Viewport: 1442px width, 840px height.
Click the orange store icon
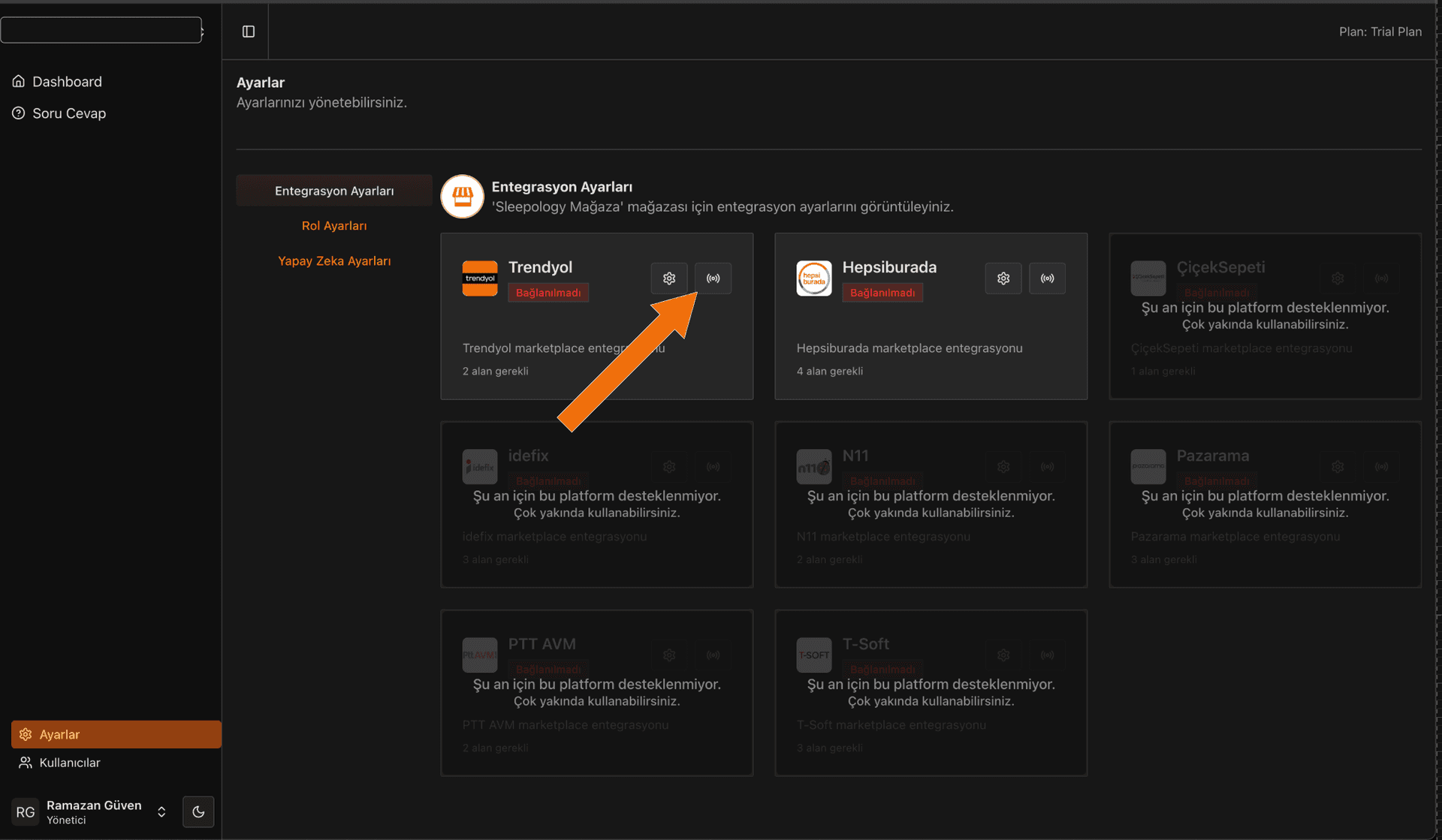[462, 197]
